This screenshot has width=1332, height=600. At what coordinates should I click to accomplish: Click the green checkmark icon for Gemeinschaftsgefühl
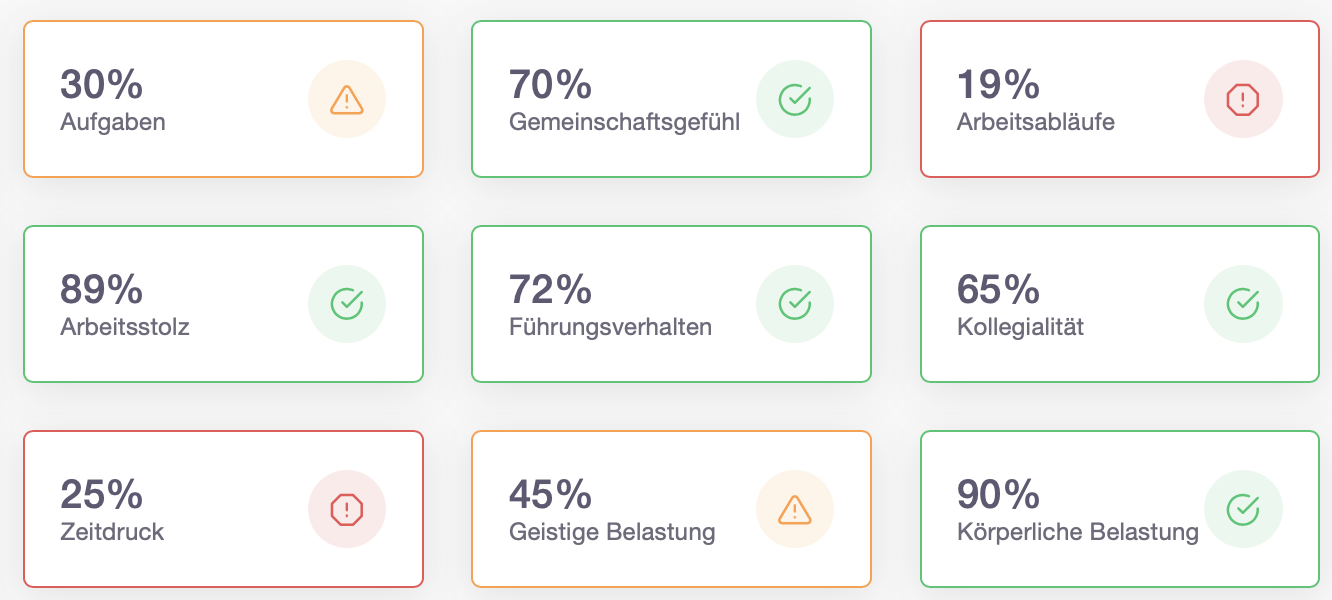[x=795, y=99]
